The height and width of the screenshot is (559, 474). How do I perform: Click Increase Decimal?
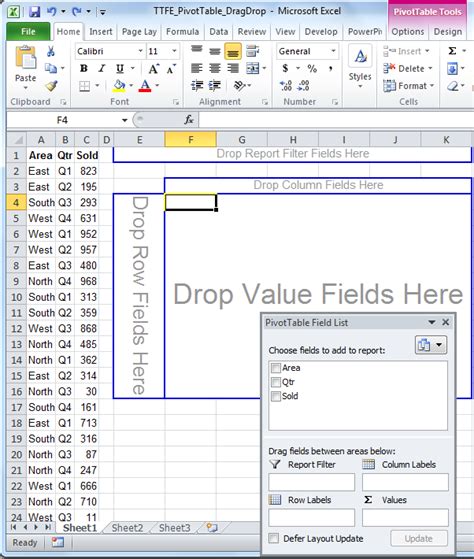click(x=286, y=86)
